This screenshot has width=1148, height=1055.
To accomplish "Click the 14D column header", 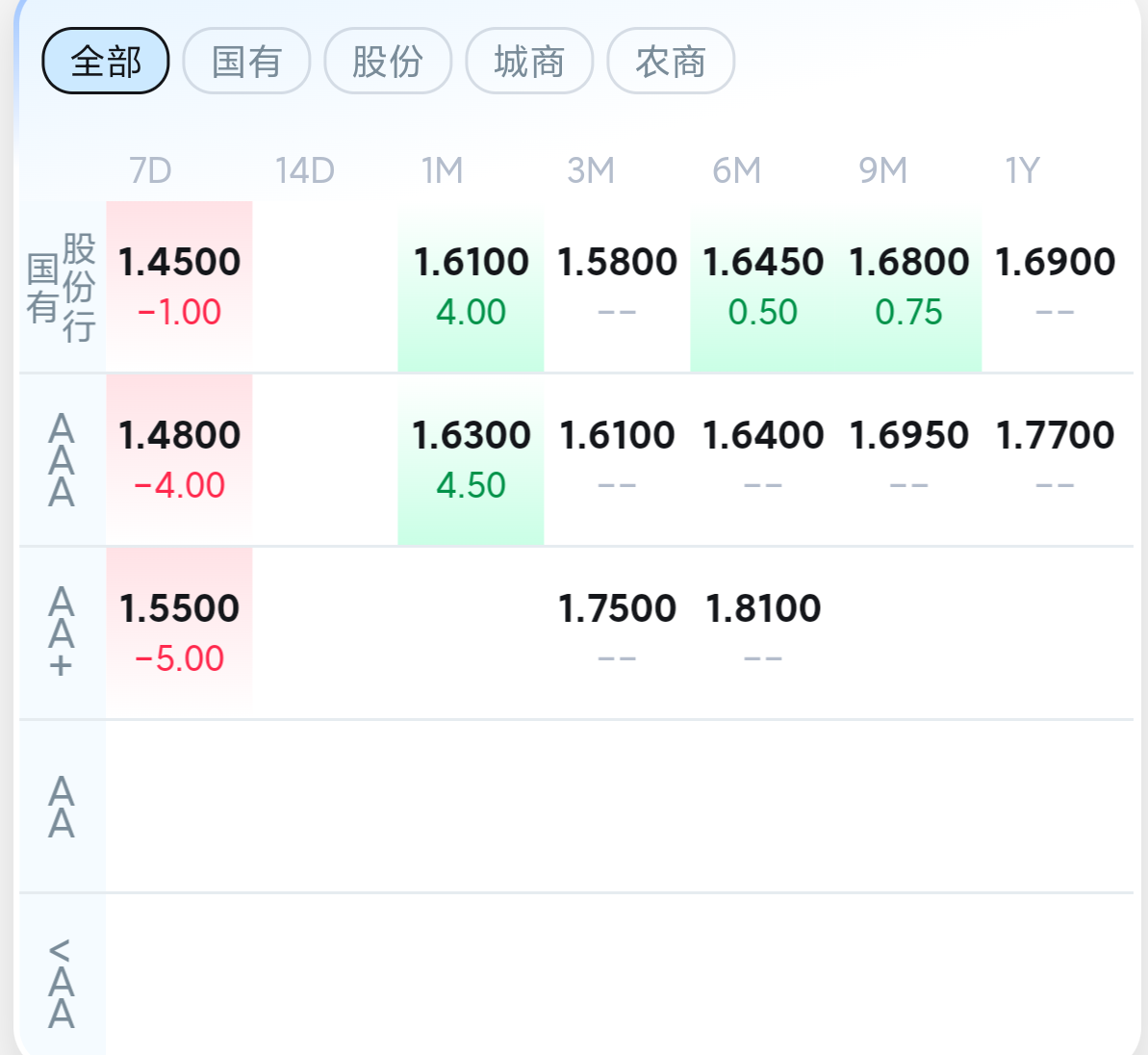I will click(304, 170).
